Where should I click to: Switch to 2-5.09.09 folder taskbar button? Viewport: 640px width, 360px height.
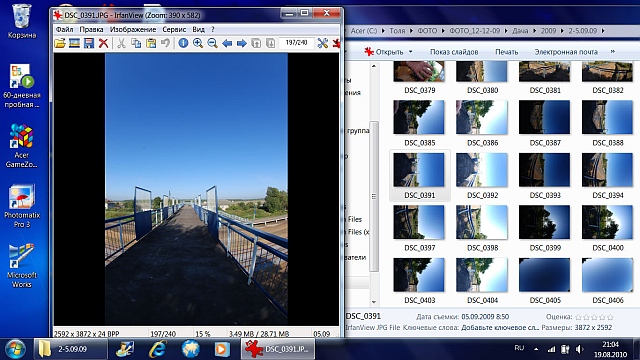(71, 349)
